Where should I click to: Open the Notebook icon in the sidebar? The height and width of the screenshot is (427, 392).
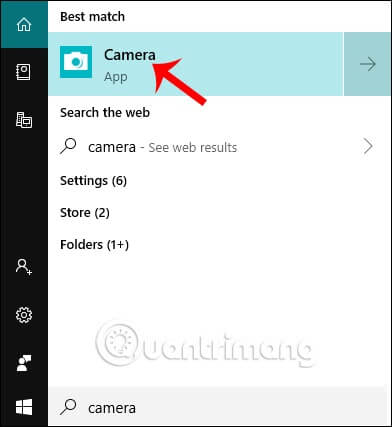[x=24, y=72]
